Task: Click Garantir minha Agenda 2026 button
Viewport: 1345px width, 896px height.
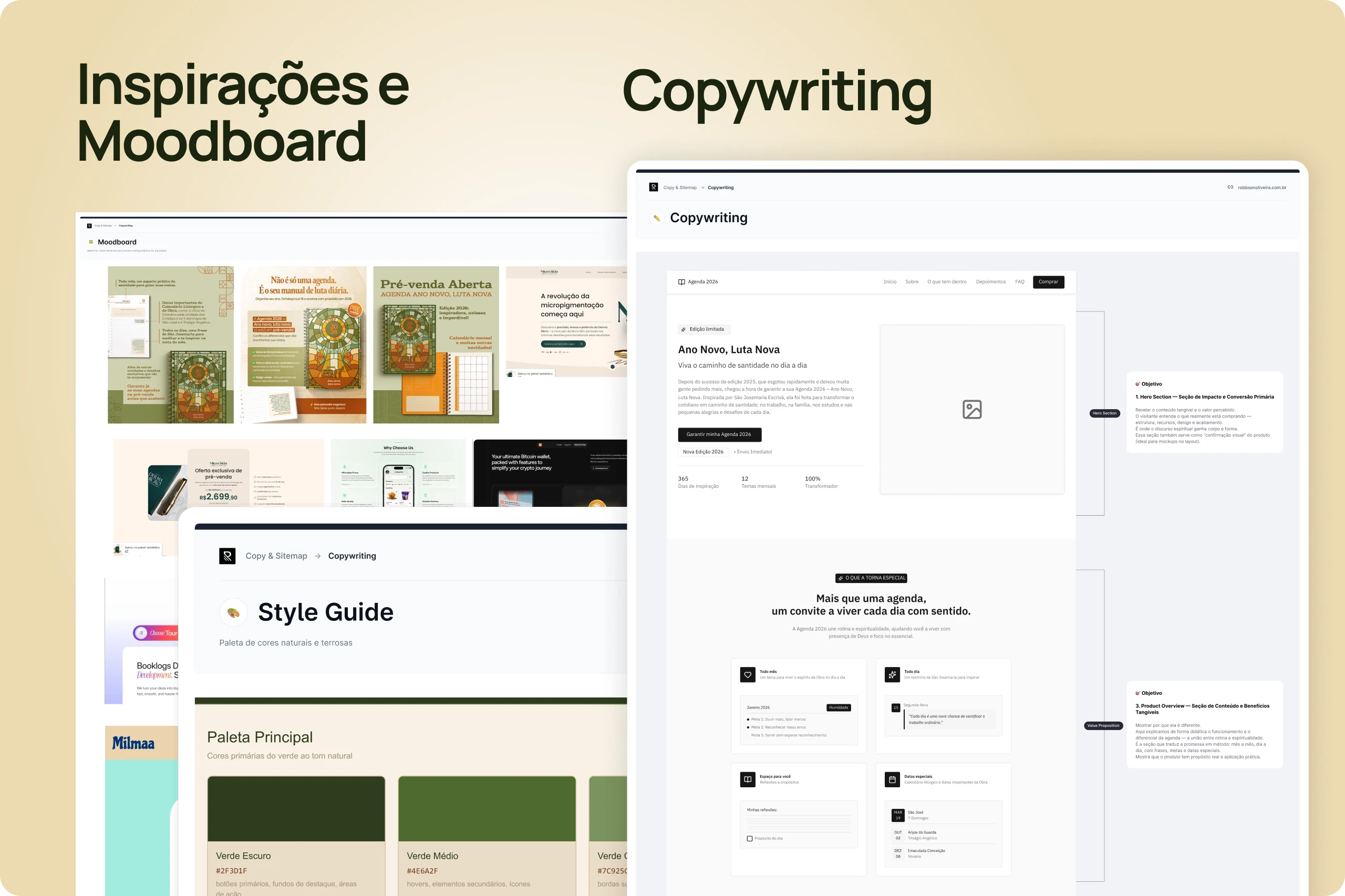Action: click(719, 434)
